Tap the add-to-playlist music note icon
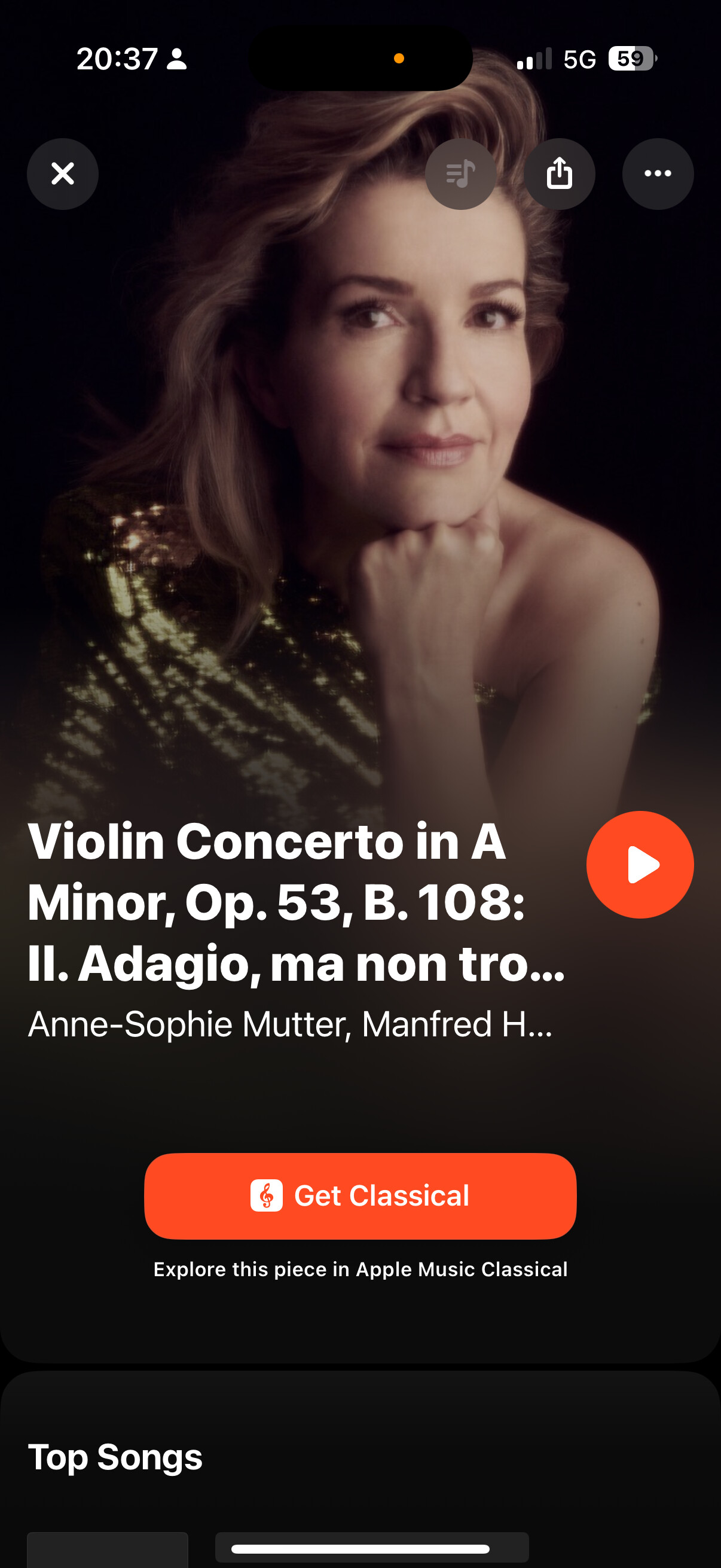 pos(460,174)
